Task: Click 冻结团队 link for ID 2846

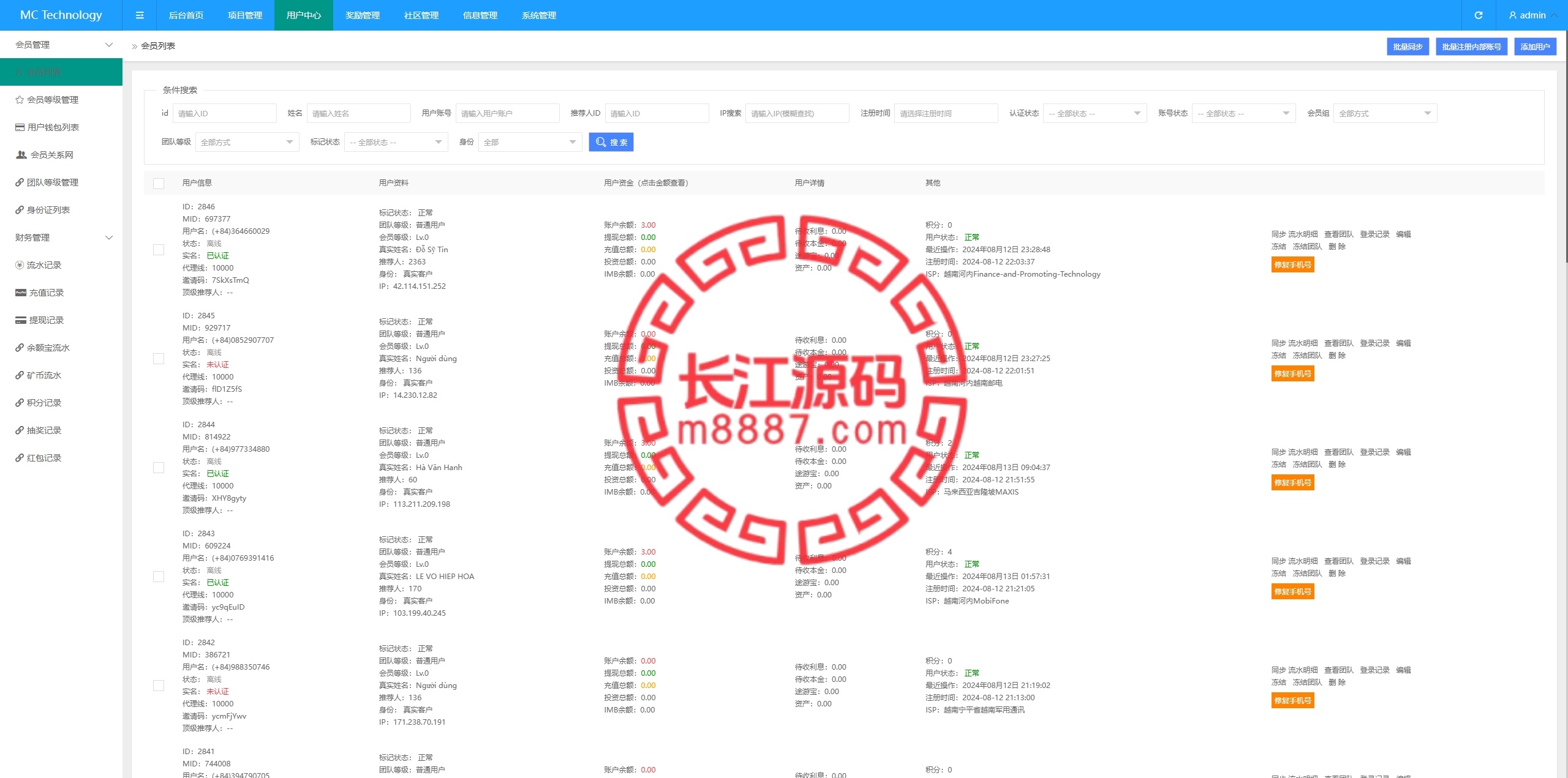Action: point(1307,247)
